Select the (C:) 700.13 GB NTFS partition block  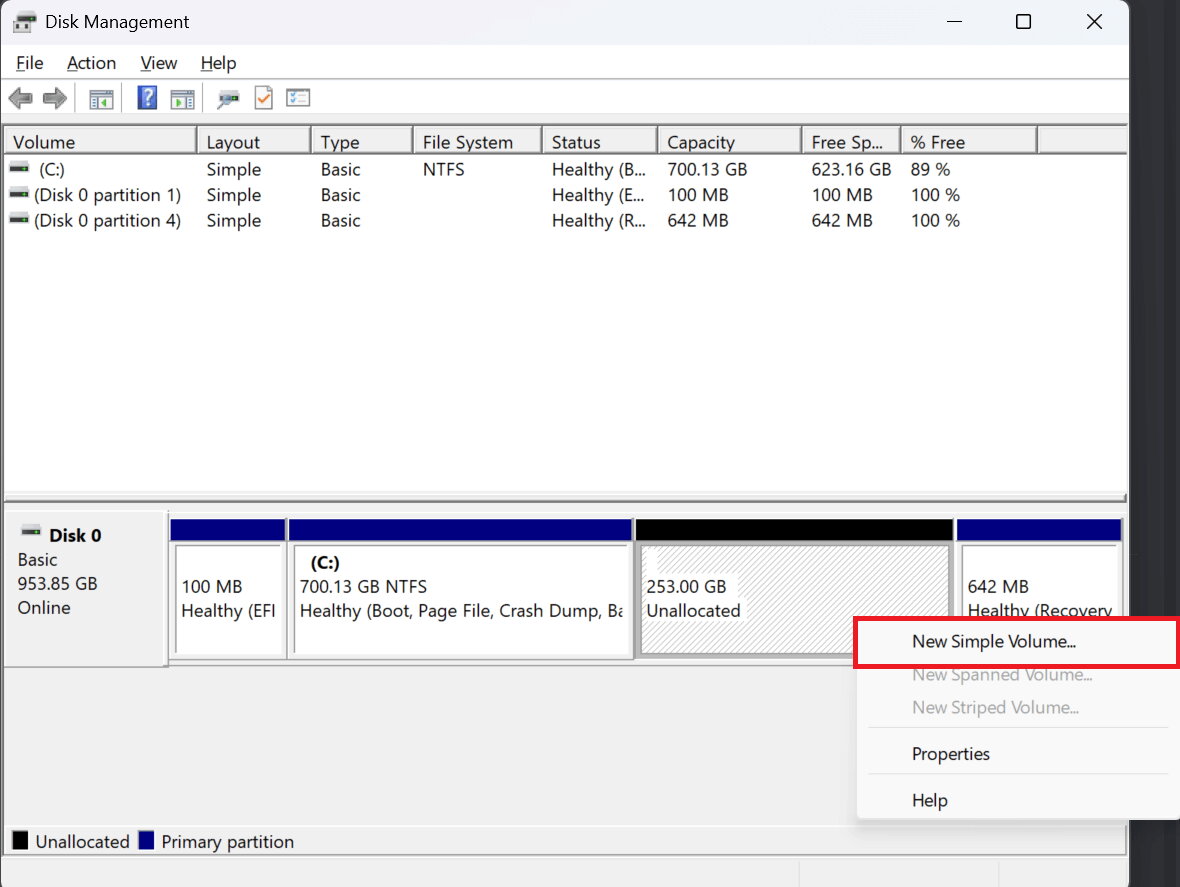click(461, 588)
